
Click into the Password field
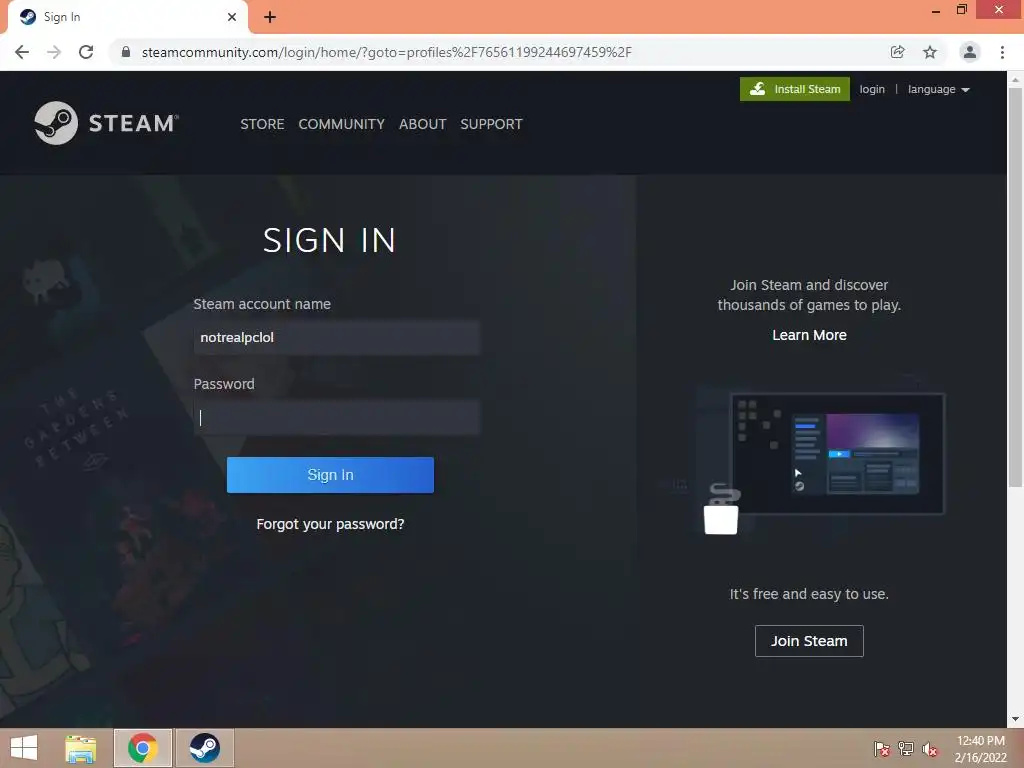(337, 418)
